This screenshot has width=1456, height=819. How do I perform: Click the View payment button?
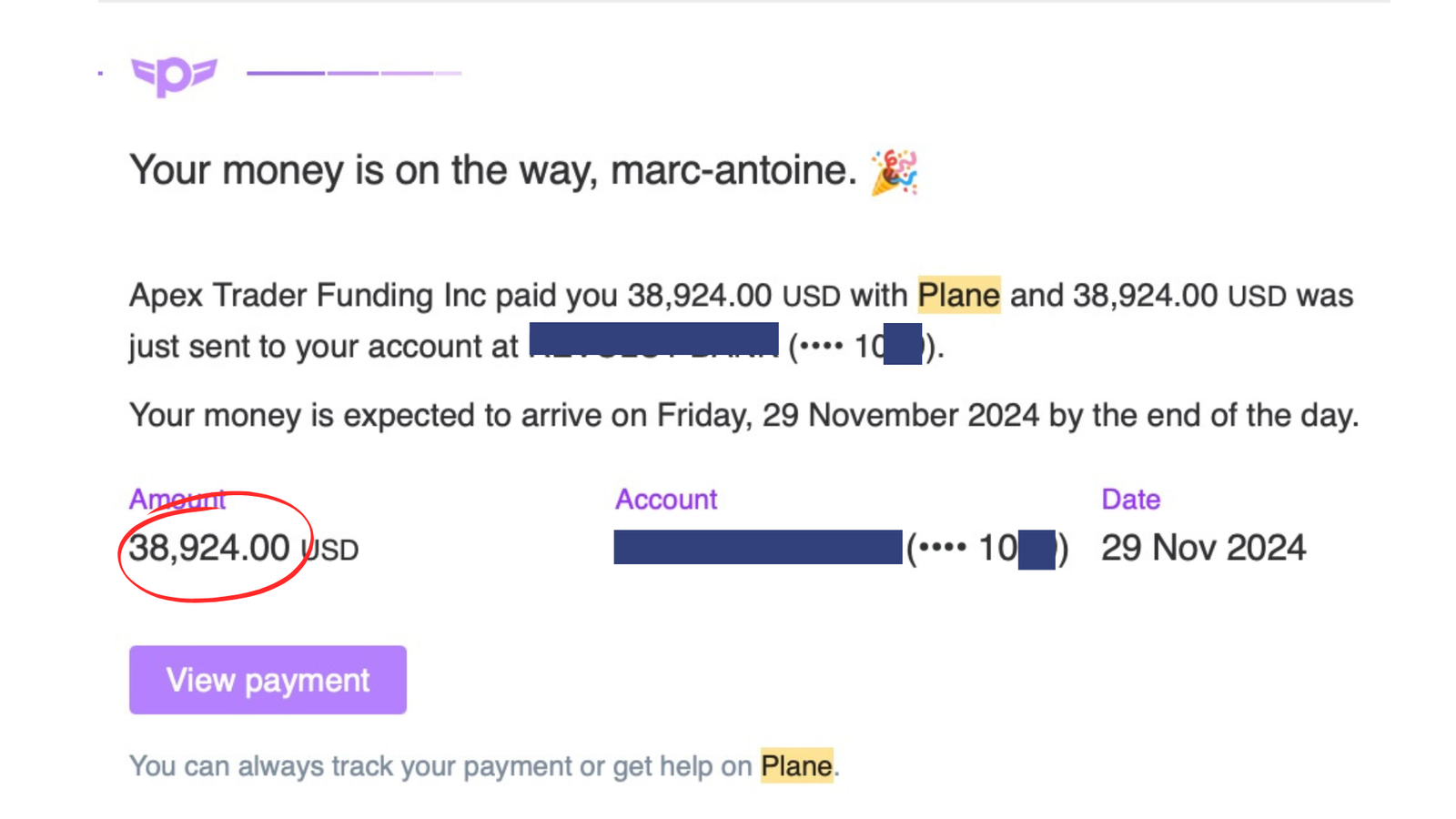pos(268,680)
